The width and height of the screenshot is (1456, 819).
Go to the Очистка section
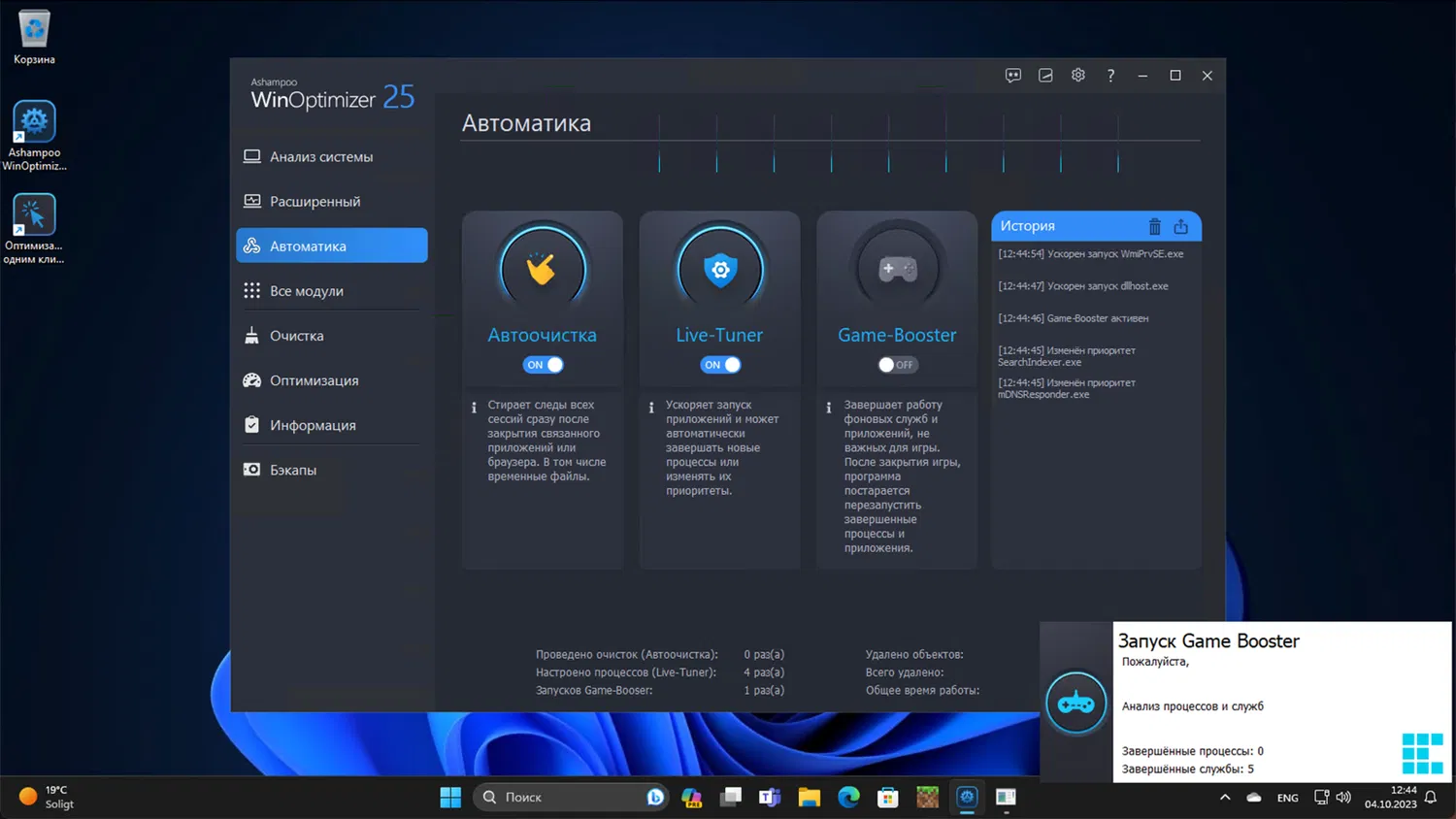[x=332, y=336]
